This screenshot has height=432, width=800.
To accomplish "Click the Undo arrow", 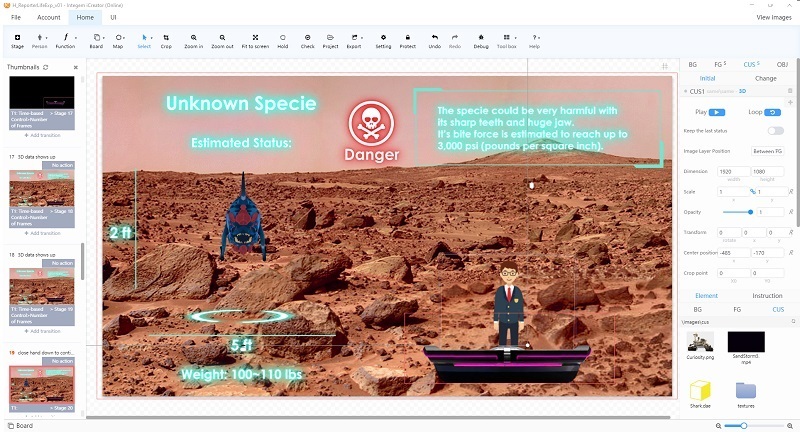I will pos(435,37).
